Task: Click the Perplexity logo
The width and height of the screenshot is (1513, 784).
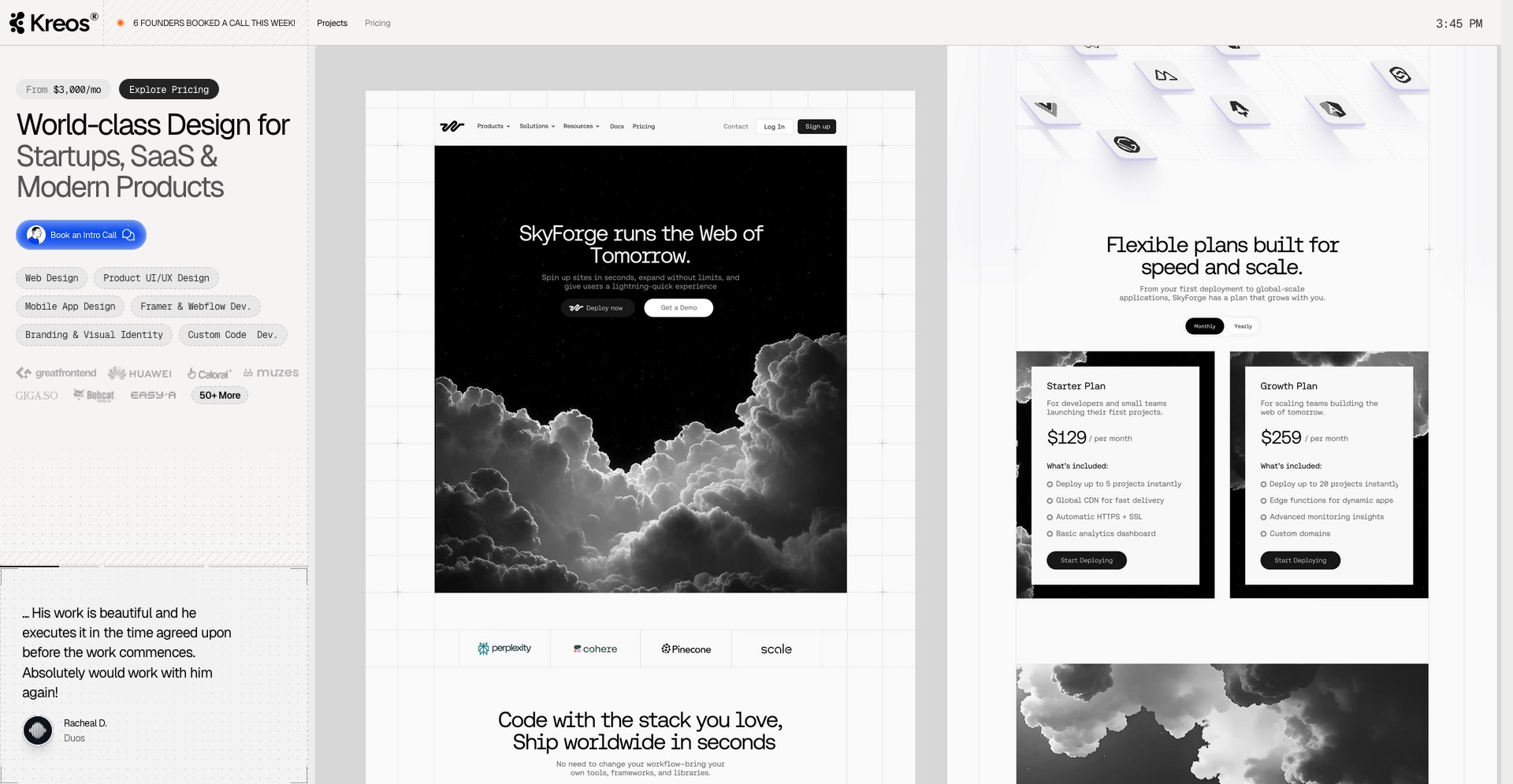Action: [x=504, y=648]
